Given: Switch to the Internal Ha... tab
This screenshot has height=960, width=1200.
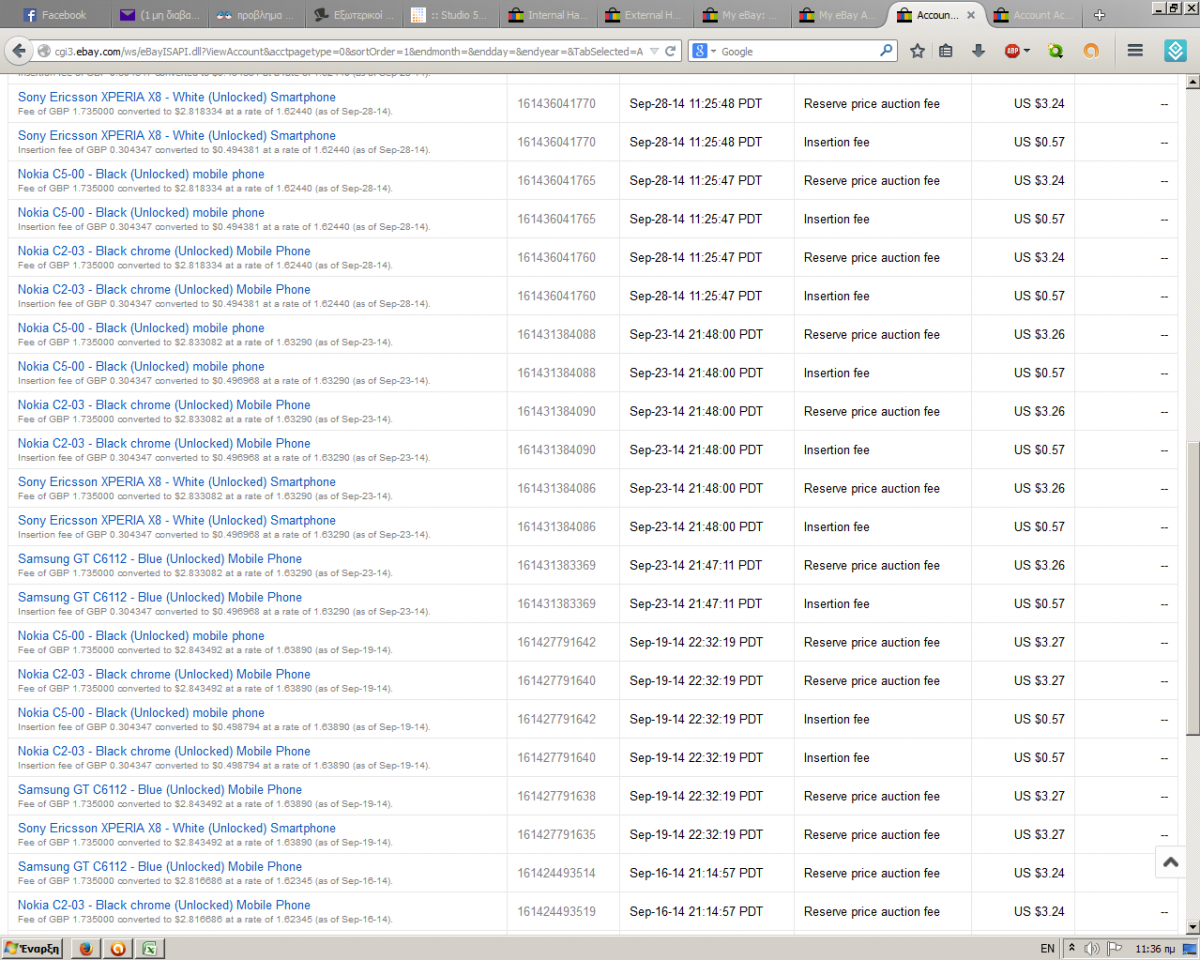Looking at the screenshot, I should pos(548,15).
